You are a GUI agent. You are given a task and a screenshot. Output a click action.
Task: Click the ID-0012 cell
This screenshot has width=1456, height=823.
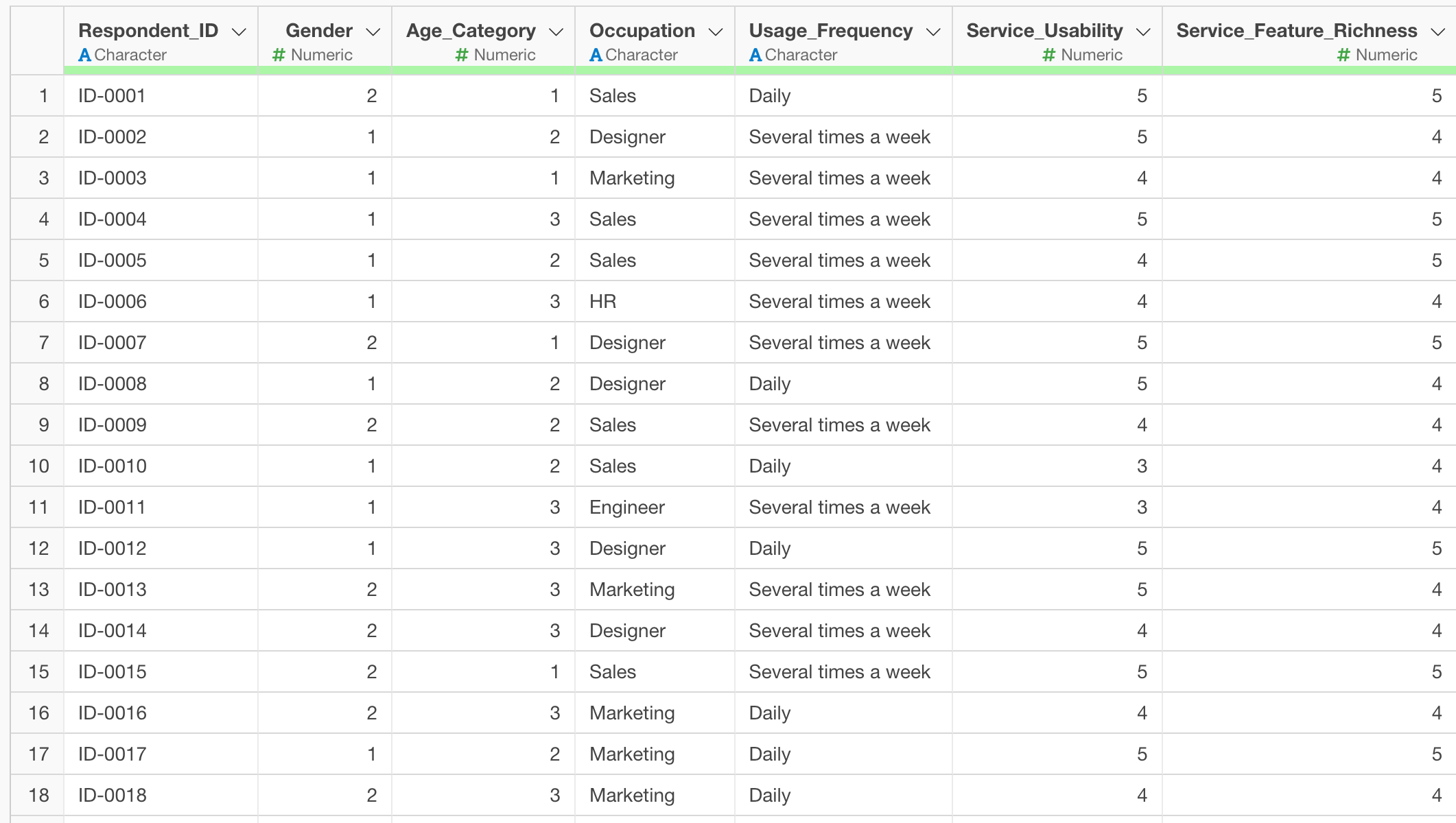112,548
